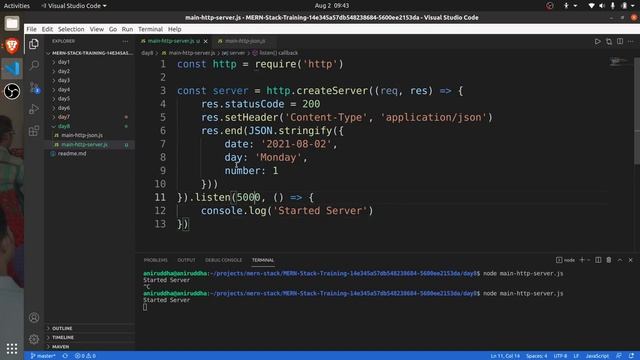The height and width of the screenshot is (360, 640).
Task: Click the editor minimap preview
Action: [x=620, y=62]
